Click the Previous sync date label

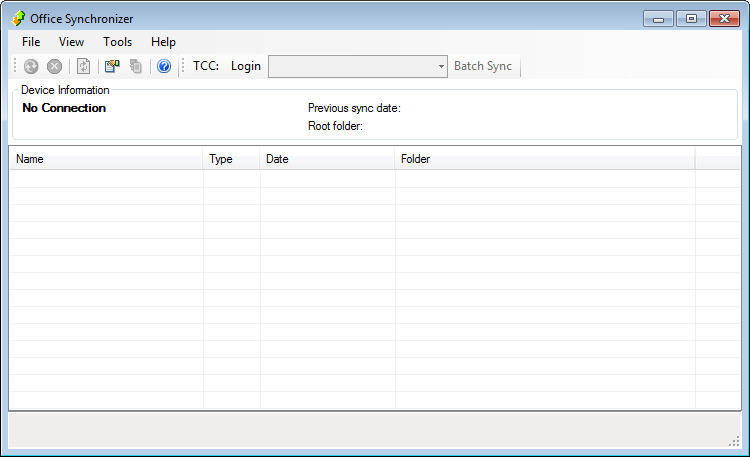[x=354, y=108]
